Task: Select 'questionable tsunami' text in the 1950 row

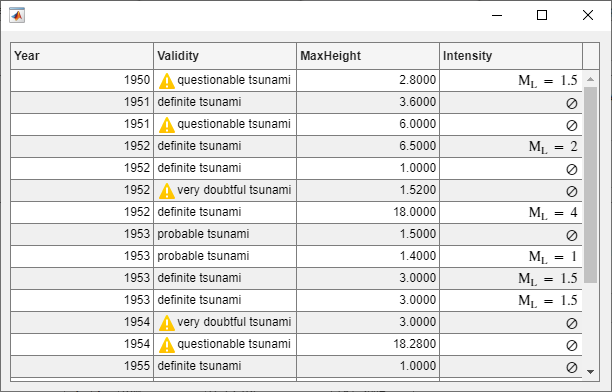Action: (x=234, y=80)
